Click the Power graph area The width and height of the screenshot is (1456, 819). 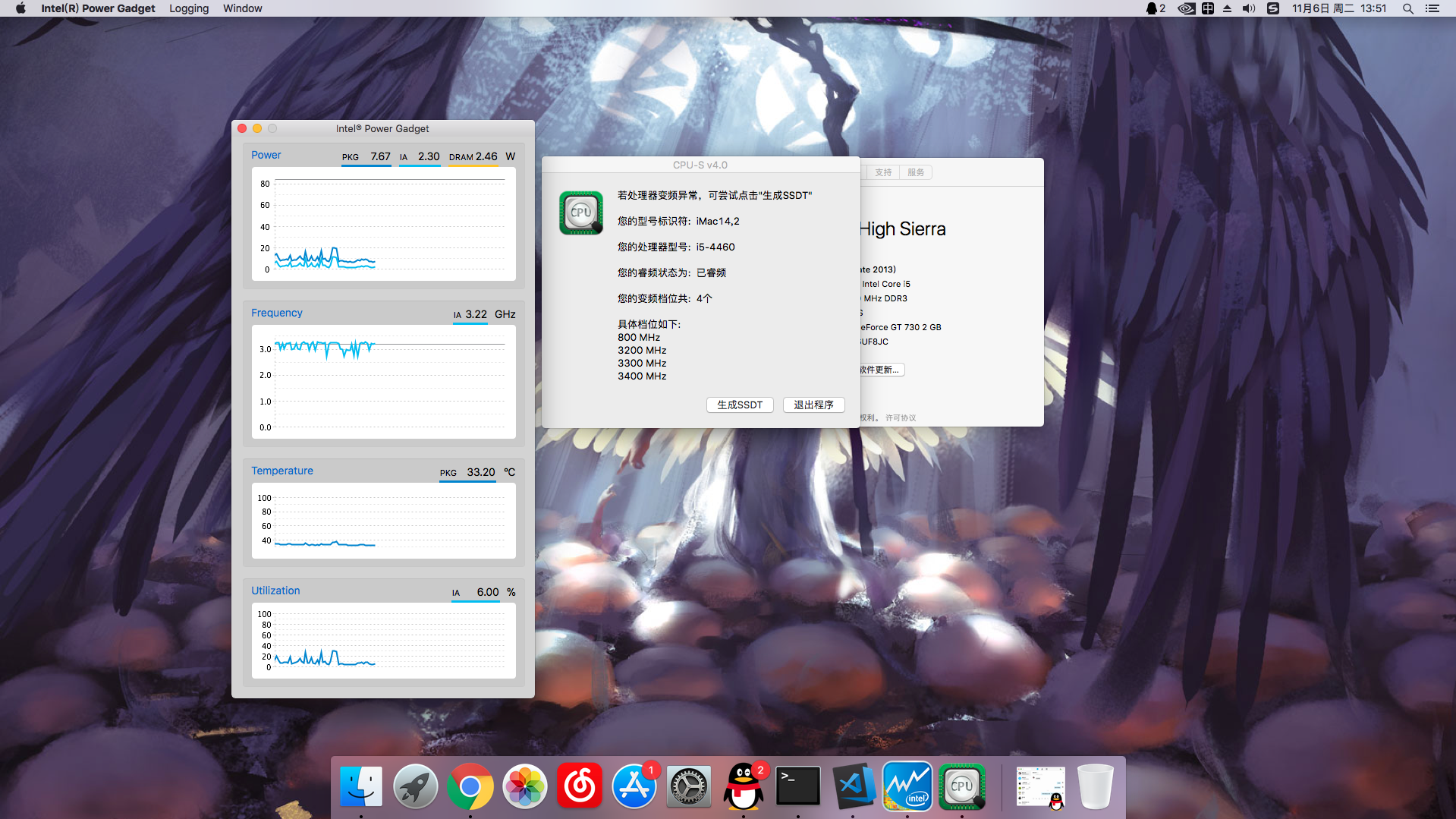(x=383, y=224)
